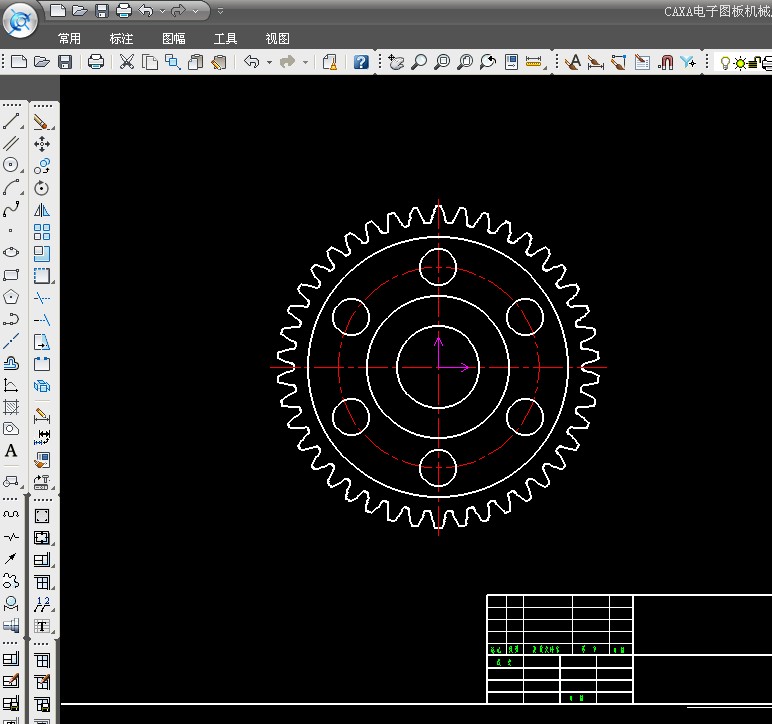The width and height of the screenshot is (772, 724).
Task: Select the Circle drawing tool
Action: (x=11, y=165)
